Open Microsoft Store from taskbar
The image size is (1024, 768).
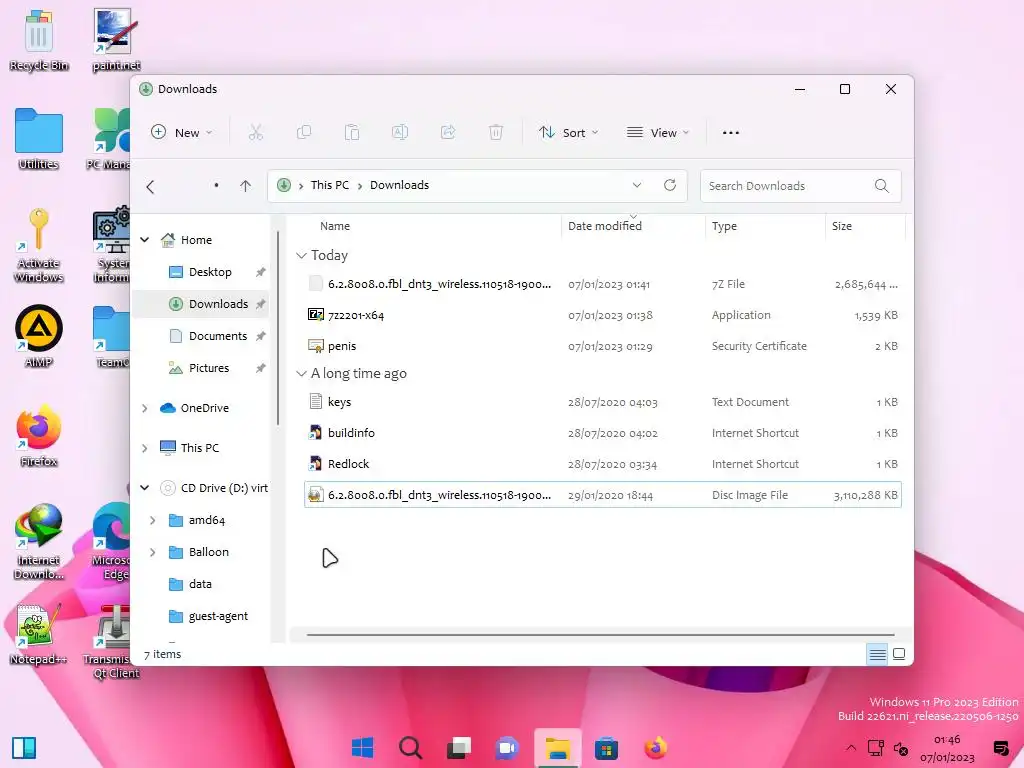[x=606, y=748]
